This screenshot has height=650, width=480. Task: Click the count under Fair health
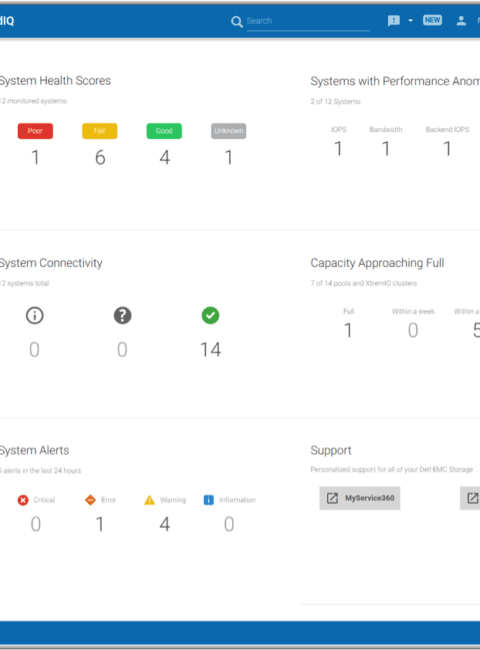(x=100, y=158)
